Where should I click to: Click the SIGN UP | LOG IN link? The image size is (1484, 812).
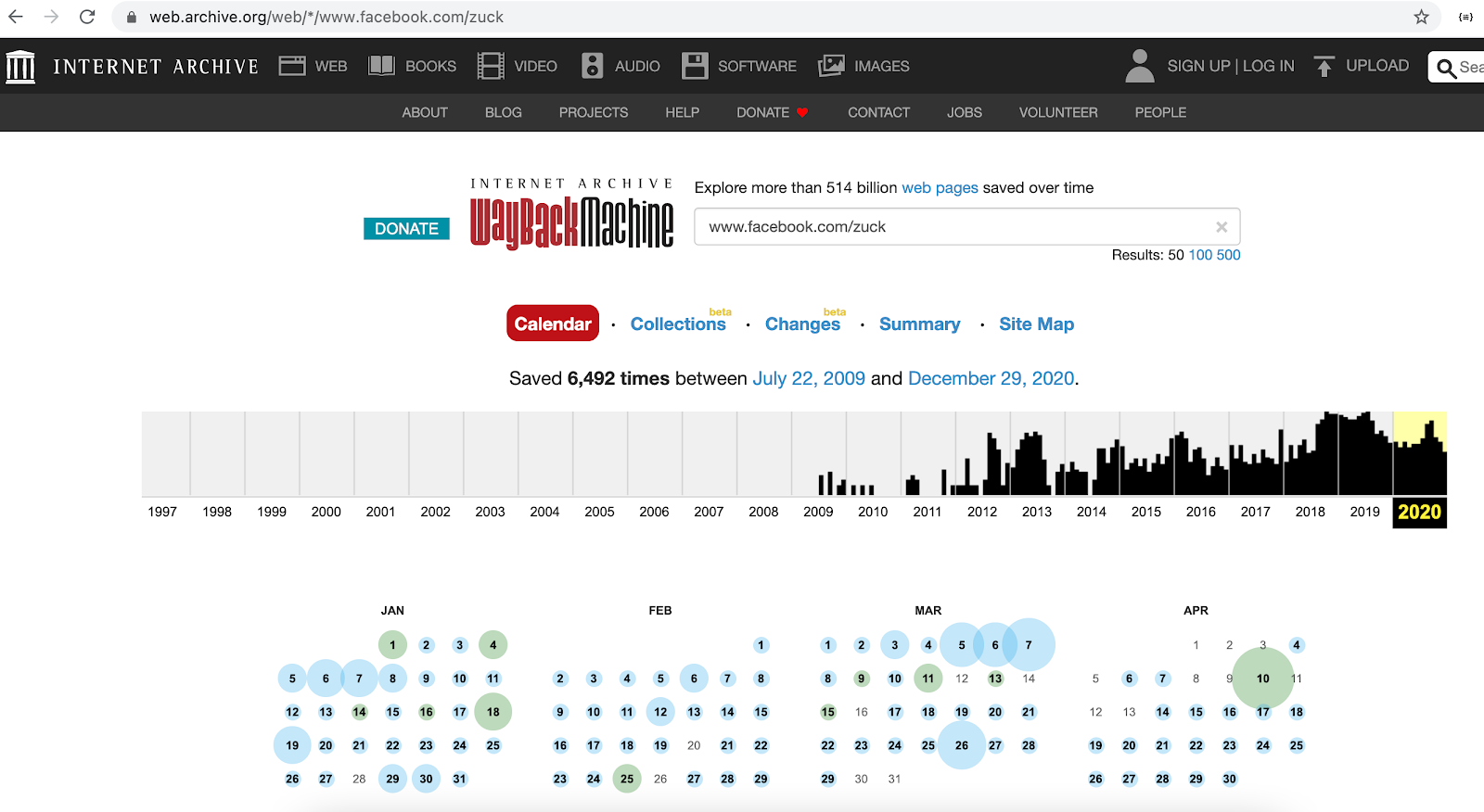[1231, 66]
